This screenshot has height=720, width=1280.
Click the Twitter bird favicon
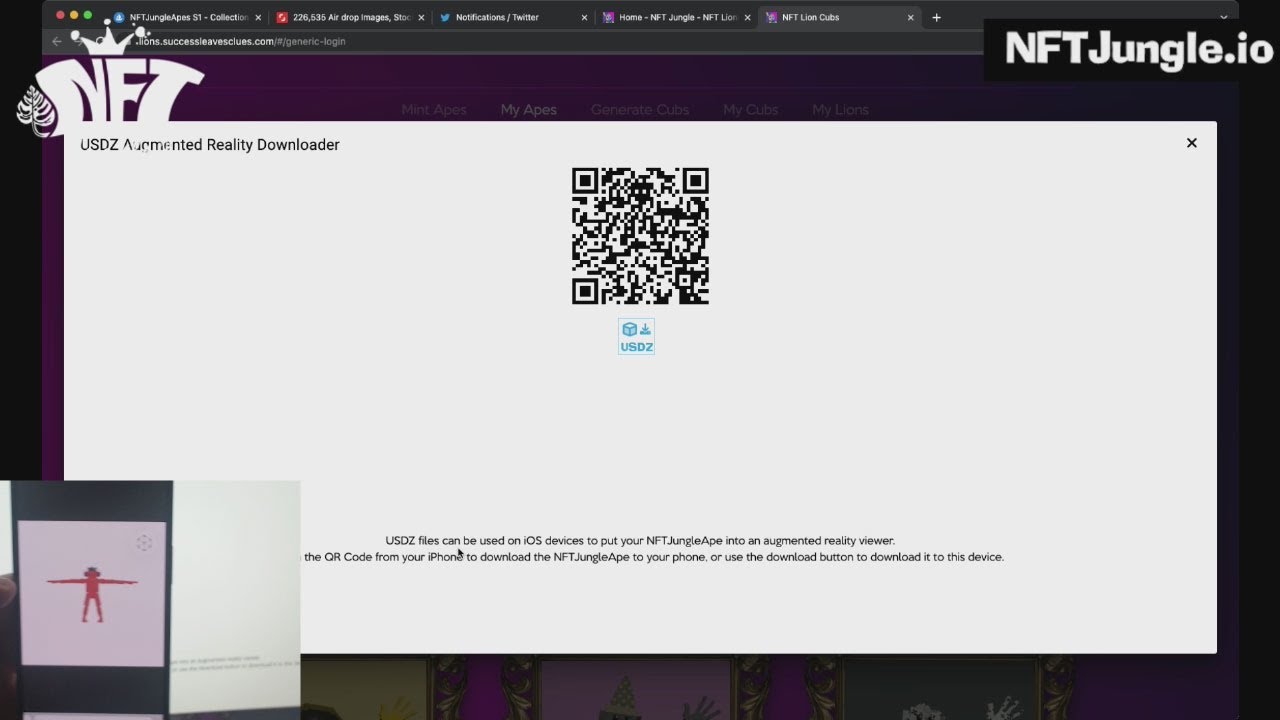pyautogui.click(x=445, y=17)
